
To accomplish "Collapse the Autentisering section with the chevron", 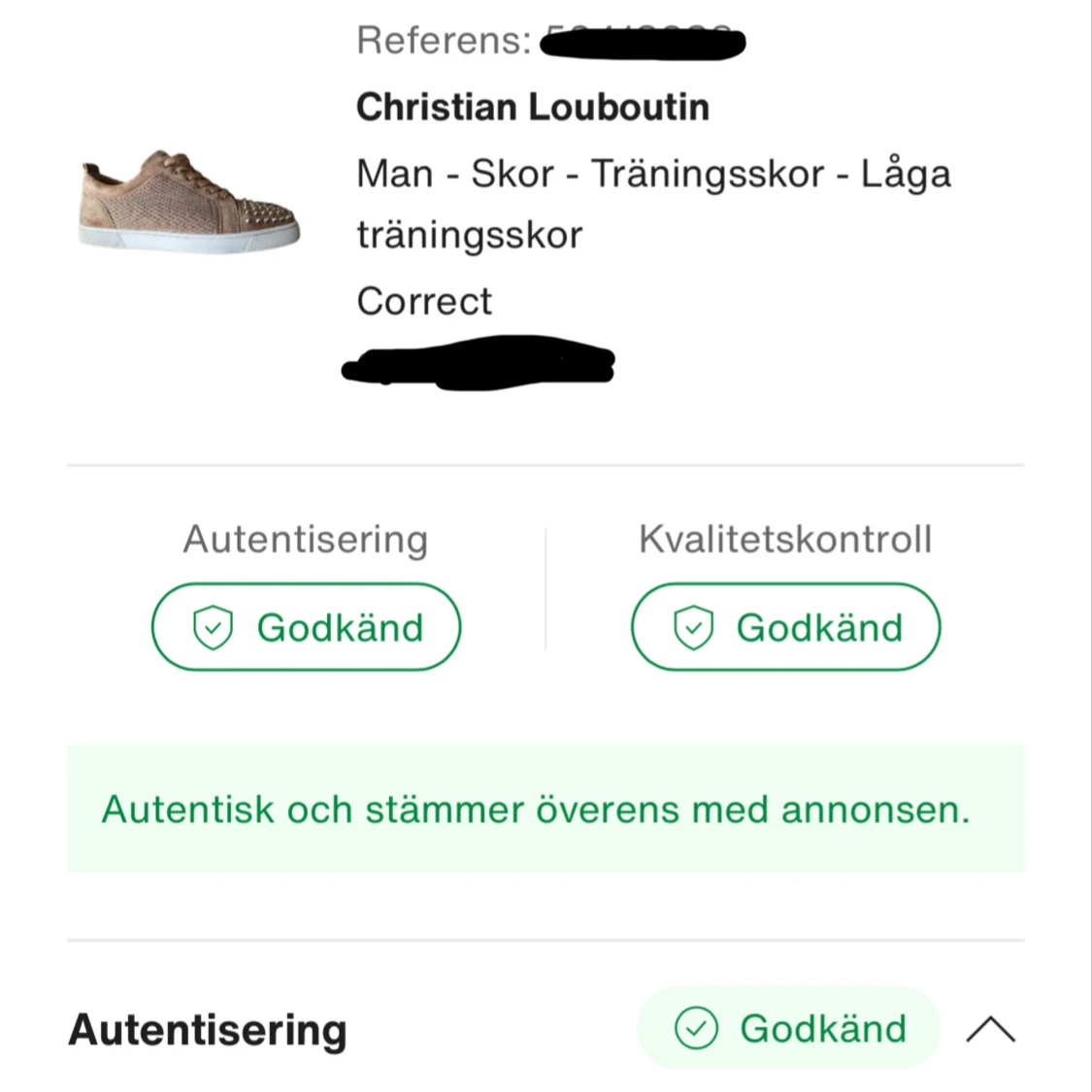I will pyautogui.click(x=990, y=1029).
